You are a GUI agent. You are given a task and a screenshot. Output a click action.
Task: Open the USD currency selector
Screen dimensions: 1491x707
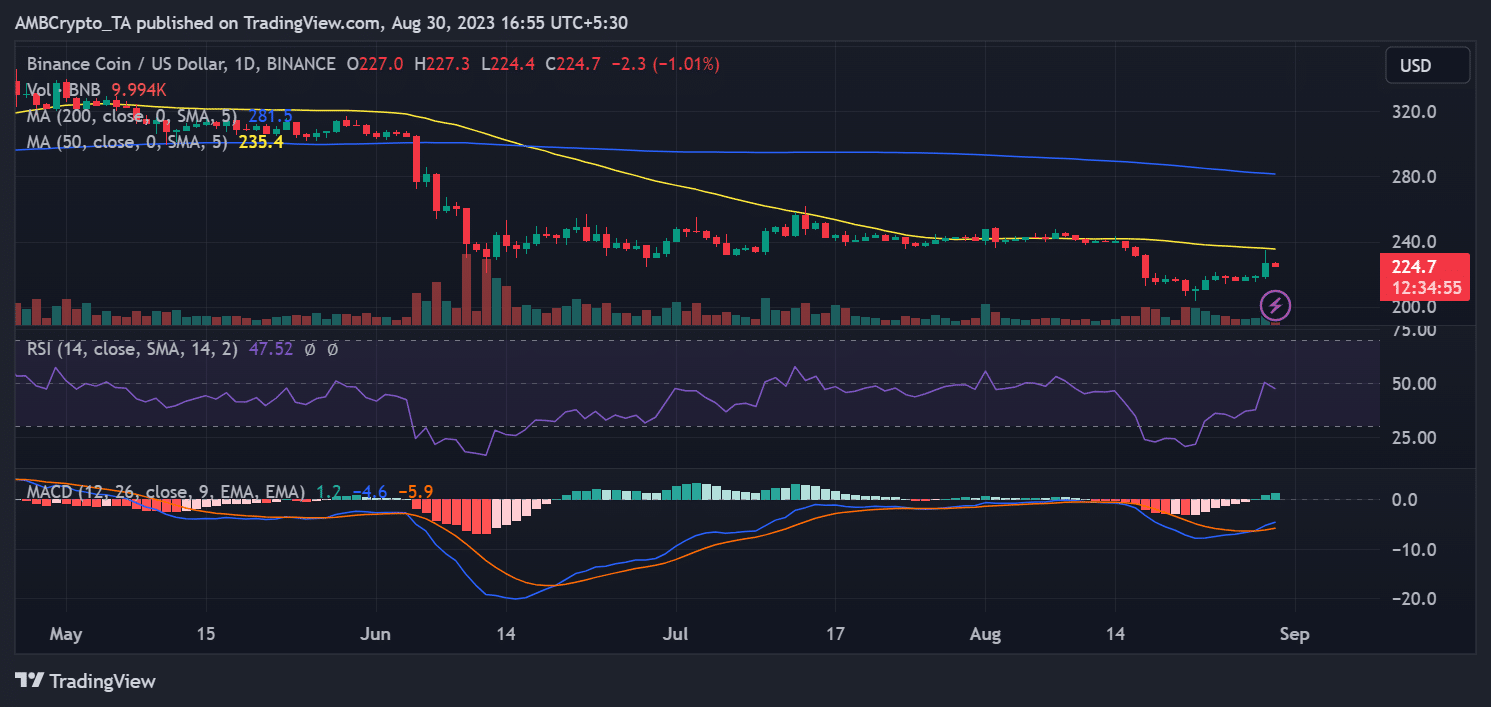pyautogui.click(x=1427, y=66)
